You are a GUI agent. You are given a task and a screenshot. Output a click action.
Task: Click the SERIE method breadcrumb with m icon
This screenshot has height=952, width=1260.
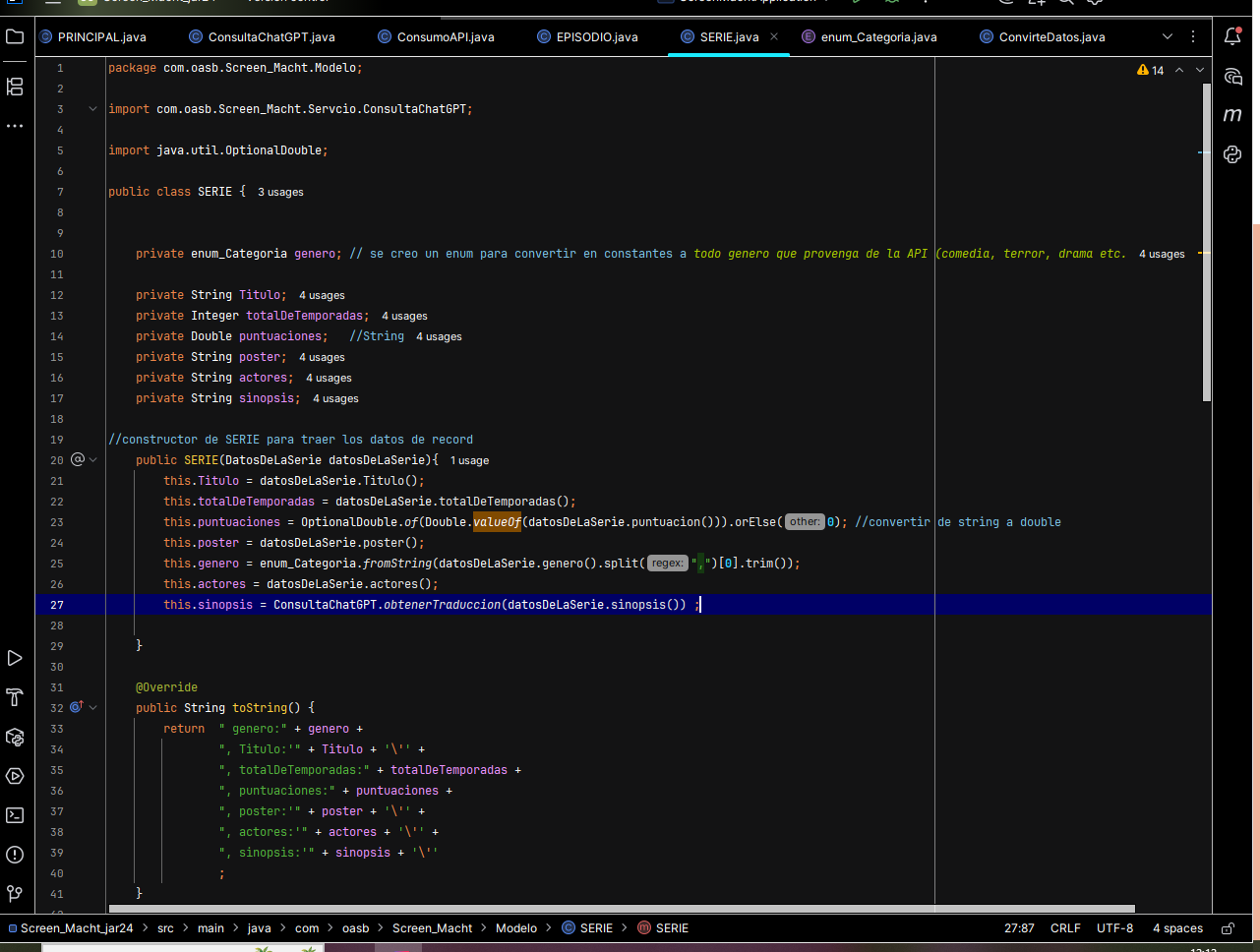pos(663,928)
